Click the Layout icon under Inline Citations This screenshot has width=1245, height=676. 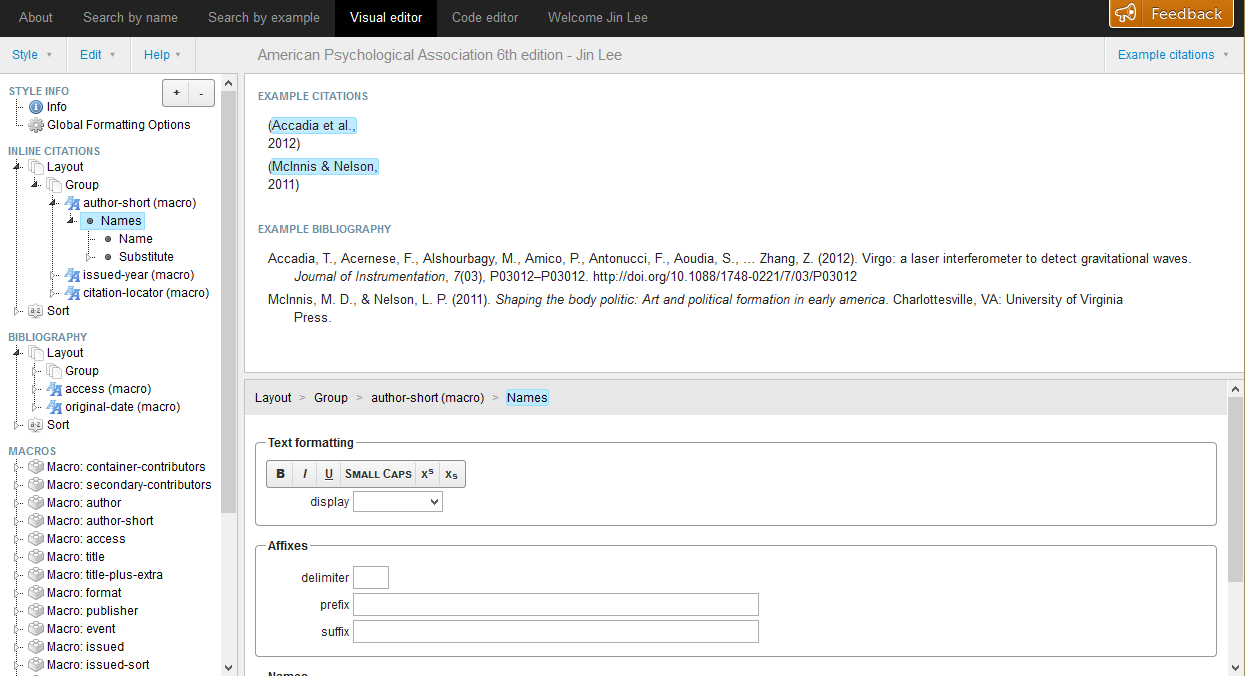pyautogui.click(x=36, y=167)
